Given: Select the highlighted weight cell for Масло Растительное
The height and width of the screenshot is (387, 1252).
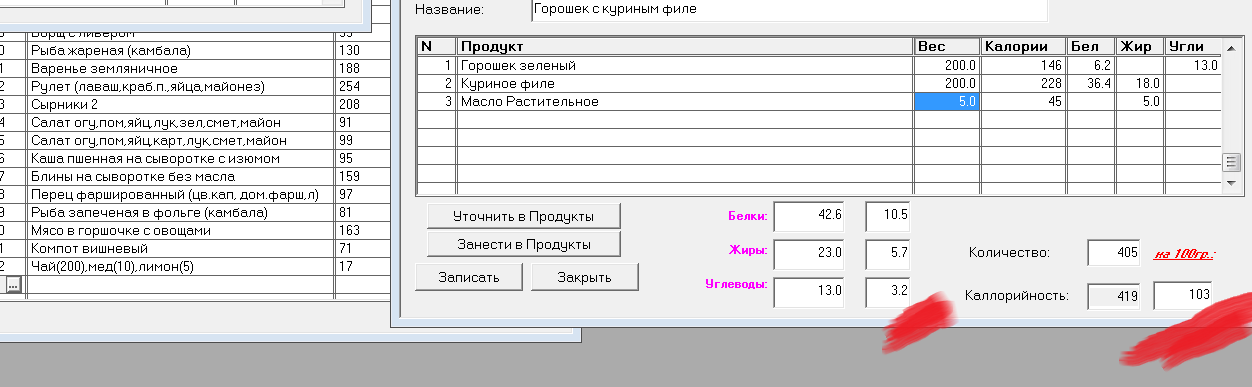Looking at the screenshot, I should click(x=947, y=101).
